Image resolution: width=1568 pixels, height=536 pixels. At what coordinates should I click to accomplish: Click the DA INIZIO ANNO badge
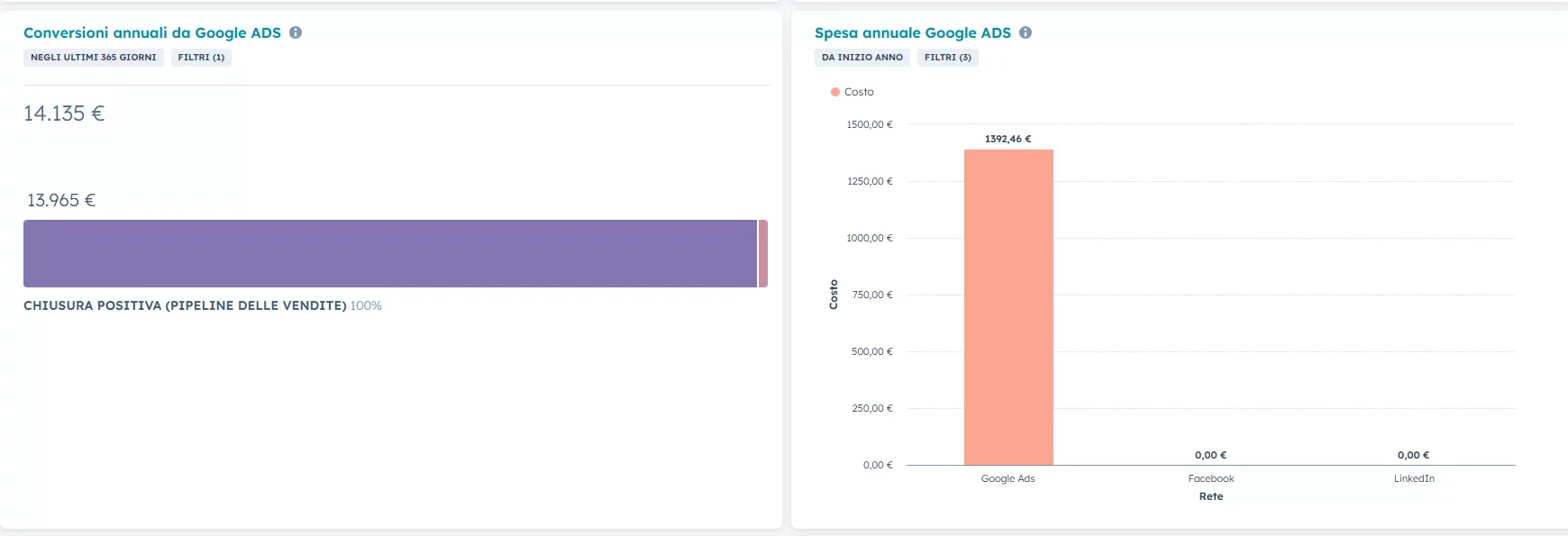(861, 58)
